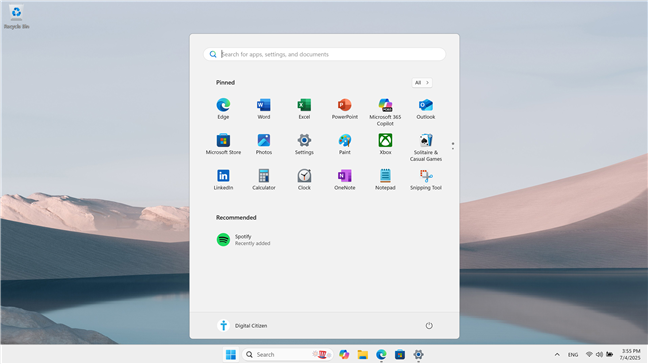Open the Clock app
Image resolution: width=648 pixels, height=364 pixels.
(304, 179)
